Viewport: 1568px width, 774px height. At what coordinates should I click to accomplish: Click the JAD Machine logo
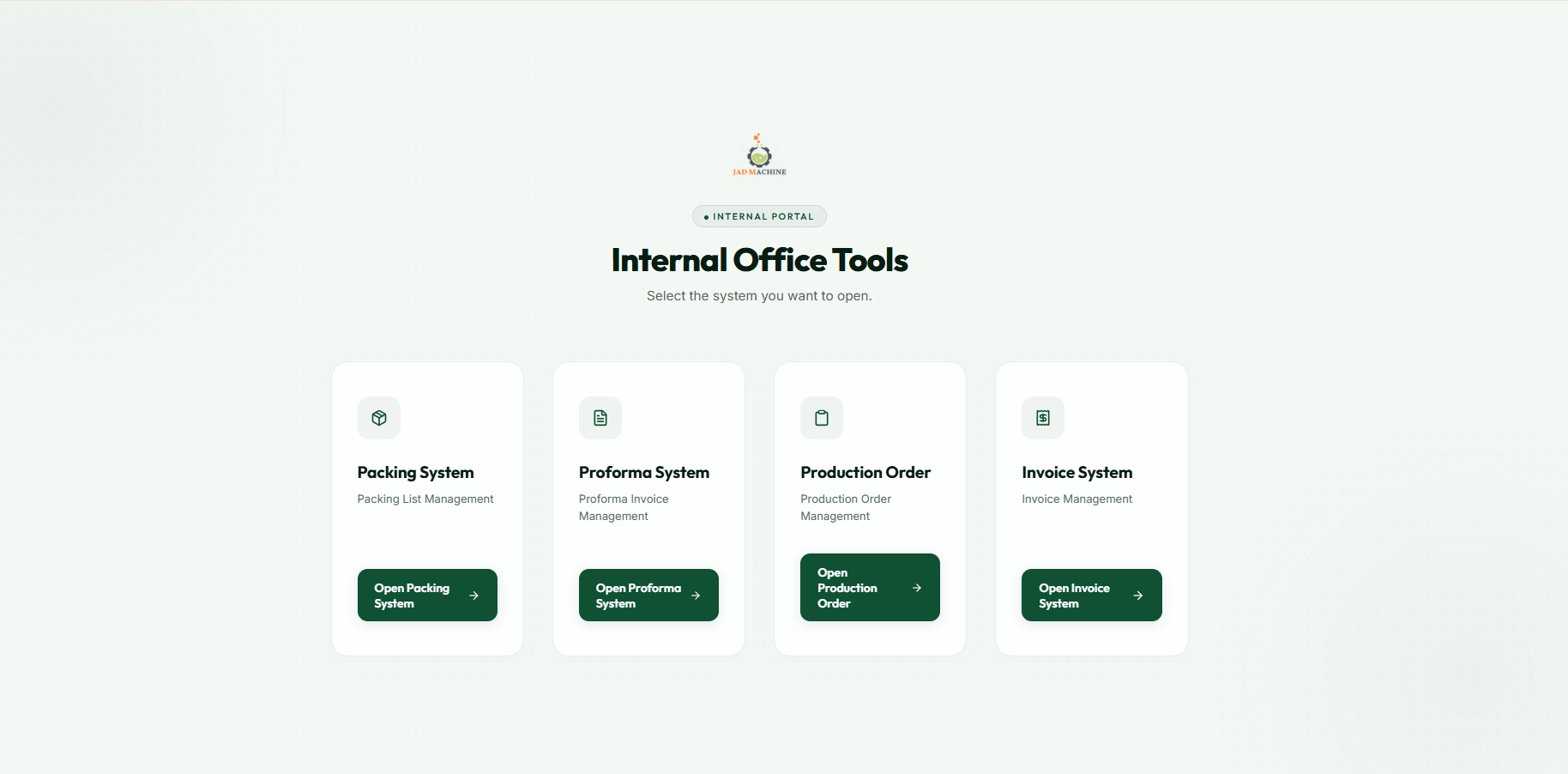pyautogui.click(x=759, y=154)
